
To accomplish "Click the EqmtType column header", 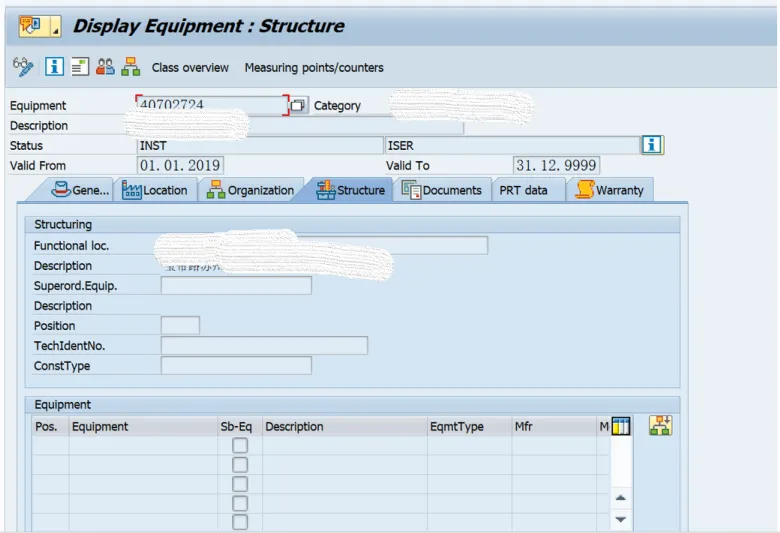I will click(469, 426).
